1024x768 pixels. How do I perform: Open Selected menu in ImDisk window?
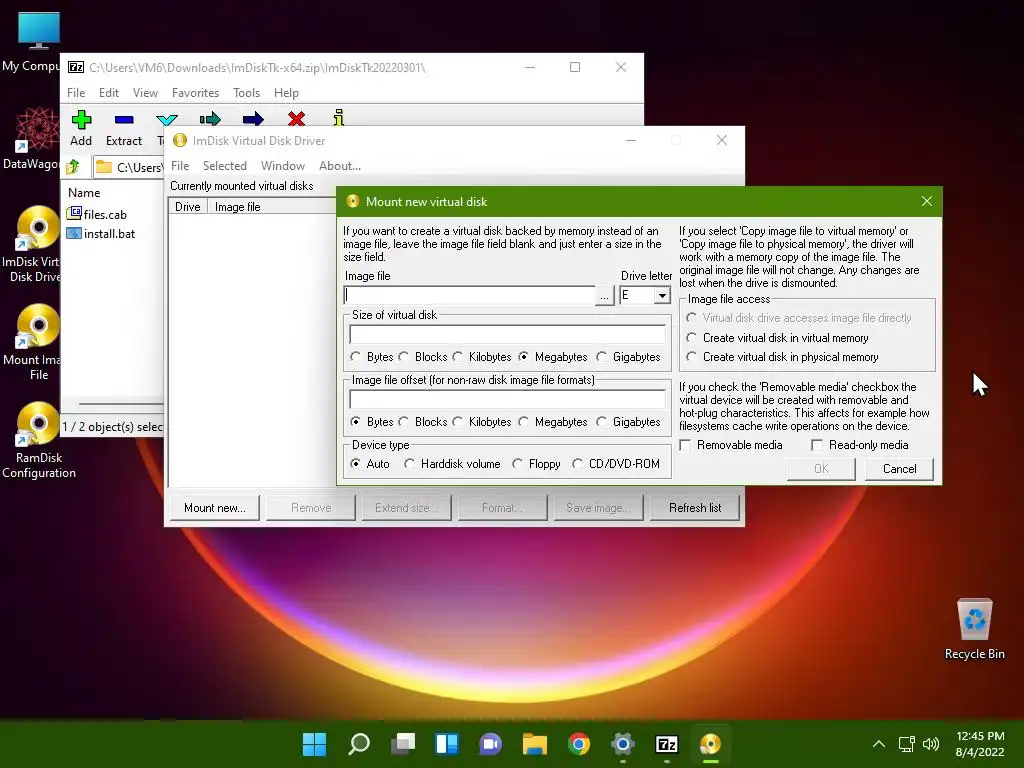click(225, 166)
